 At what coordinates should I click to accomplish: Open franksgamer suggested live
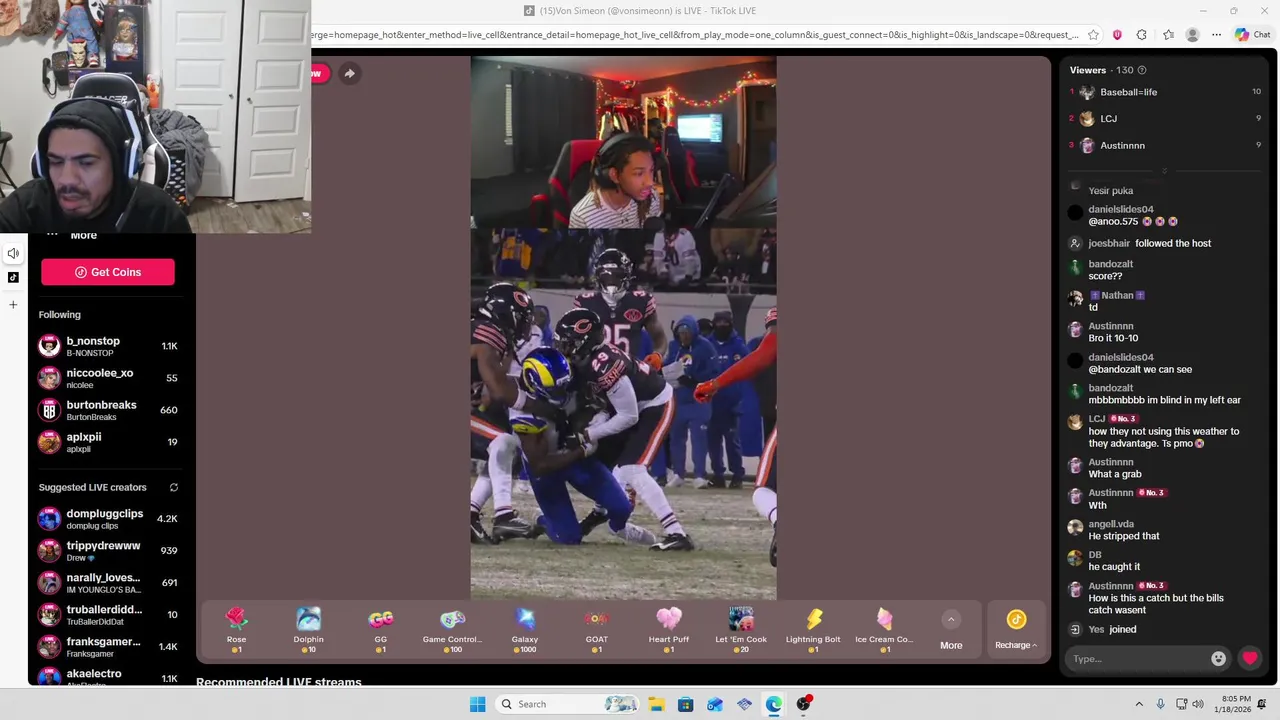108,647
